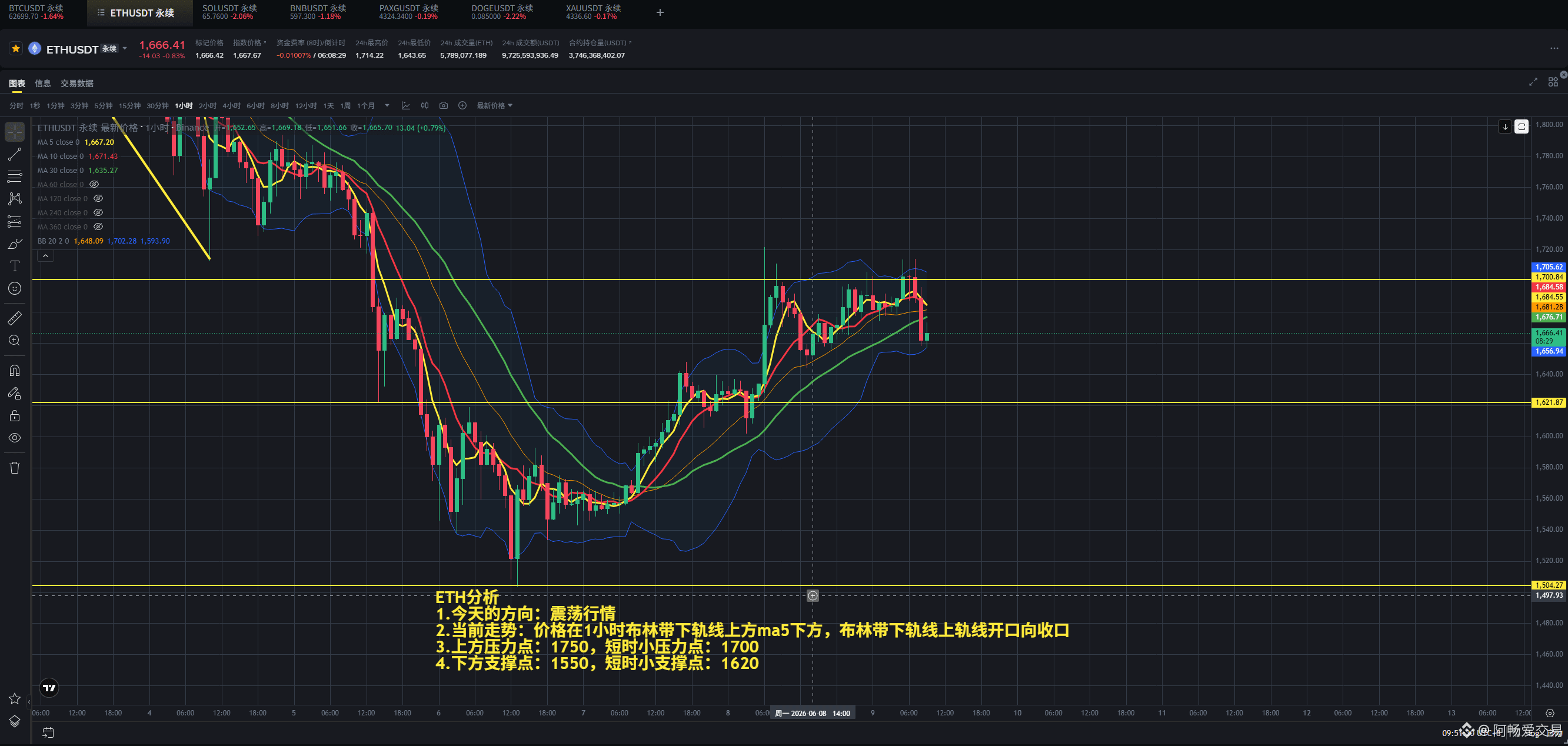Add a new symbol tab
This screenshot has height=746, width=1568.
click(660, 12)
